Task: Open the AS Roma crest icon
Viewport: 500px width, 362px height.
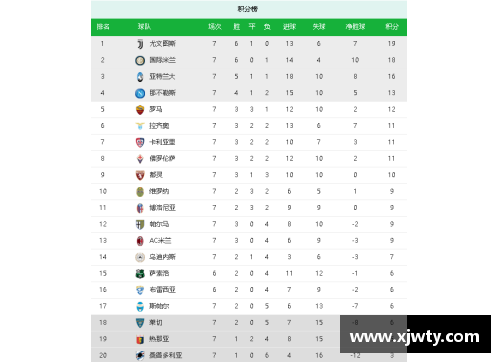Action: [x=140, y=109]
